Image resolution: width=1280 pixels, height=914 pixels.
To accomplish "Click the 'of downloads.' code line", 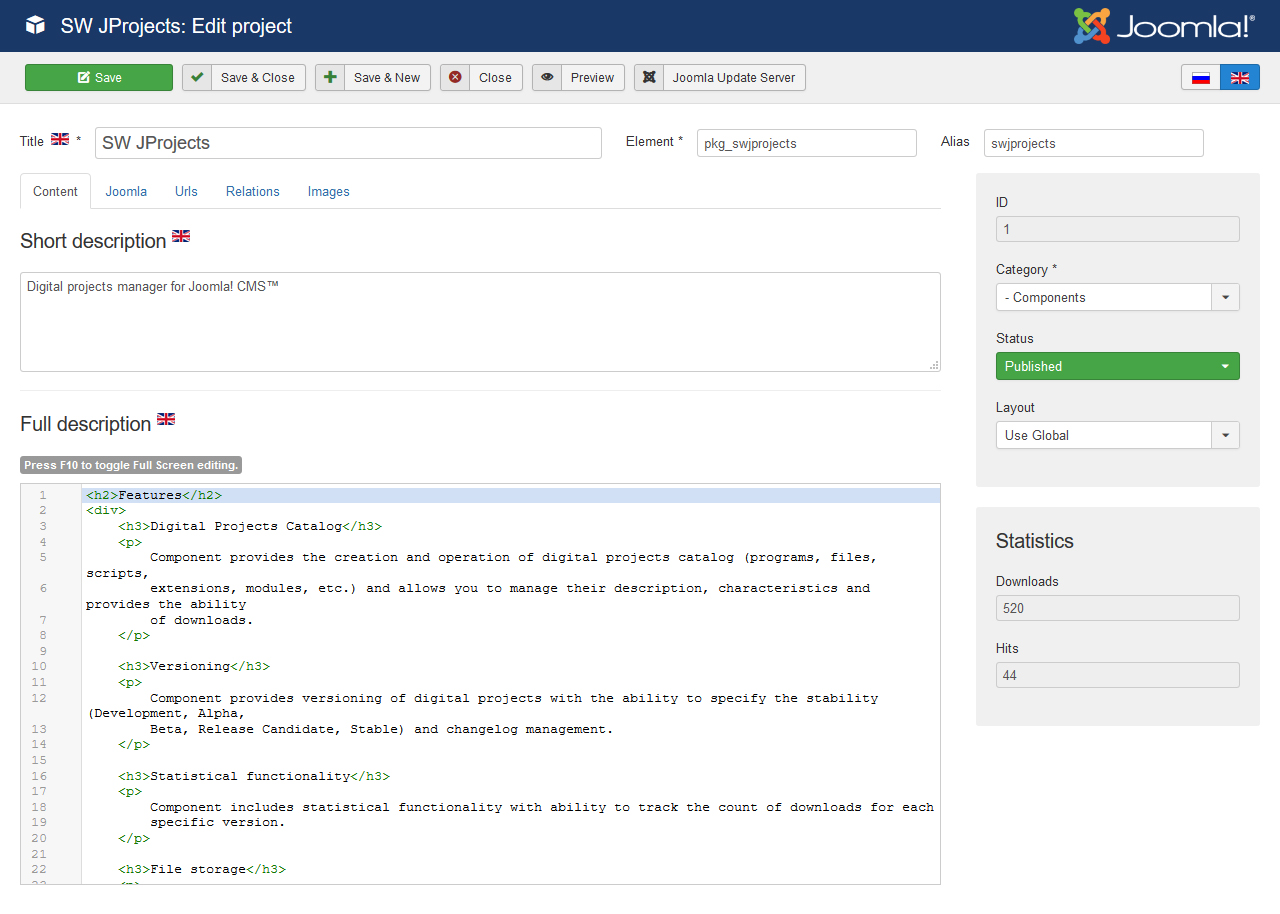I will 202,620.
